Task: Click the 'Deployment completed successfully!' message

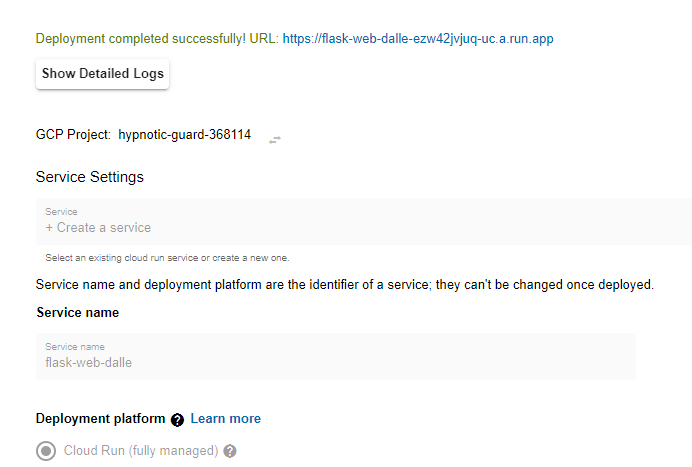Action: click(157, 39)
